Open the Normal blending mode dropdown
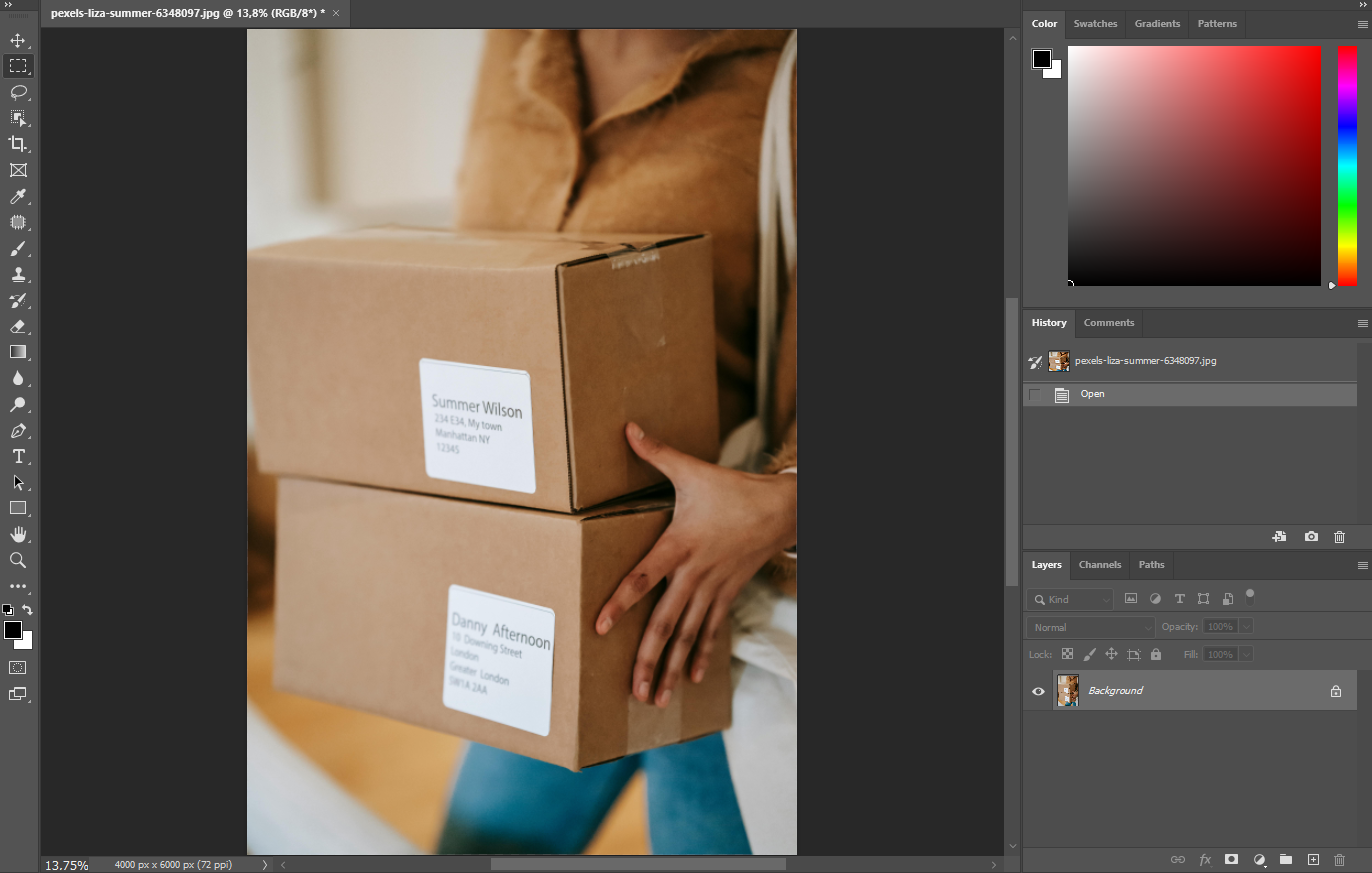1372x873 pixels. tap(1090, 627)
